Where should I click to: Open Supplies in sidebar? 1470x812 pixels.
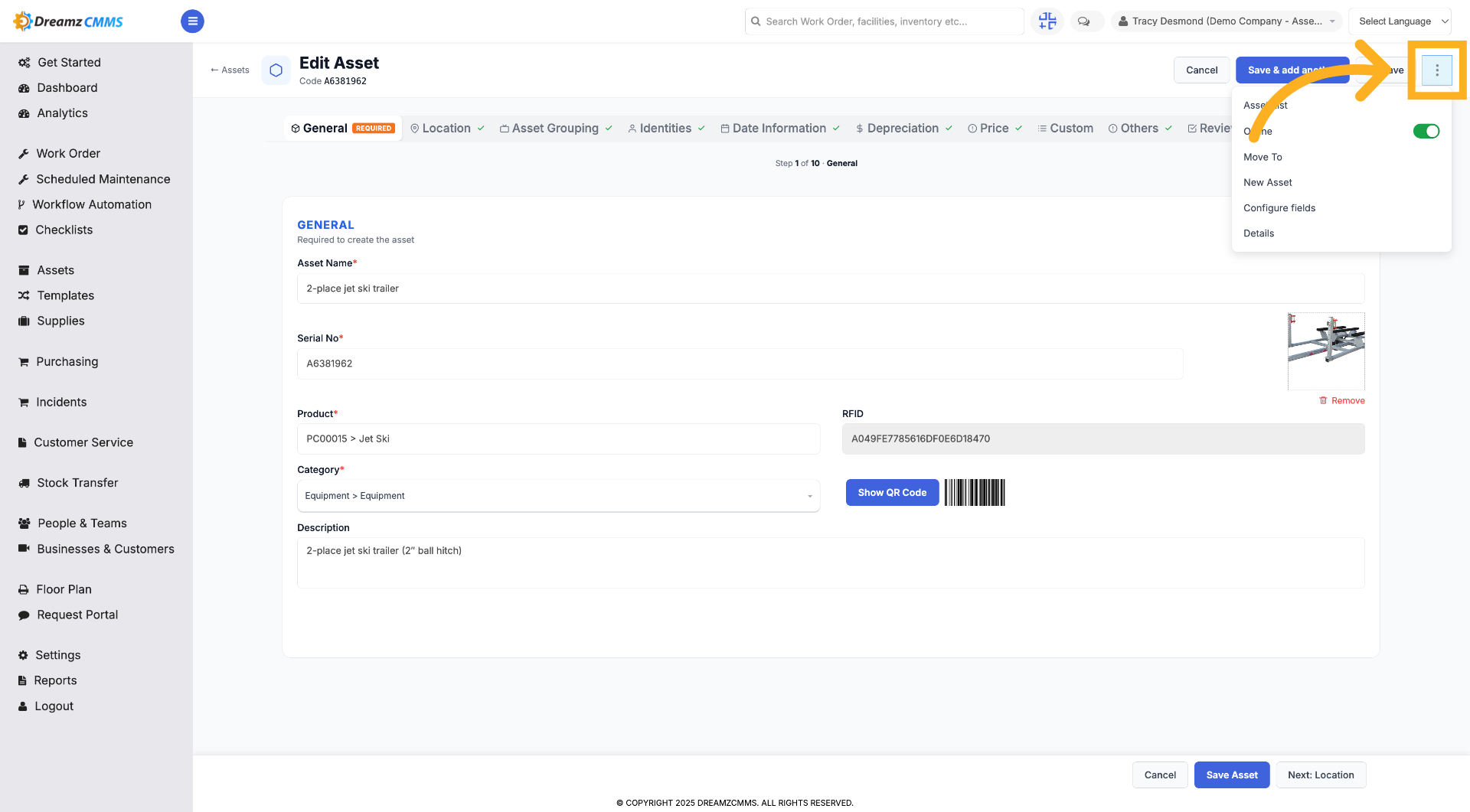61,321
